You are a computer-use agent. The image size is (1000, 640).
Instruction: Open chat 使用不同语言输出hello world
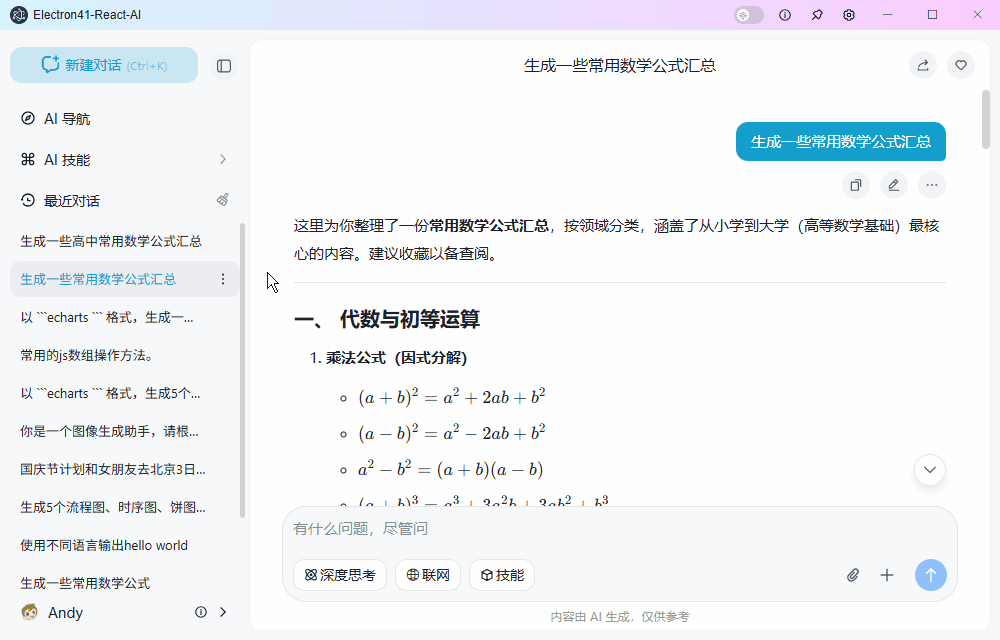pos(124,546)
